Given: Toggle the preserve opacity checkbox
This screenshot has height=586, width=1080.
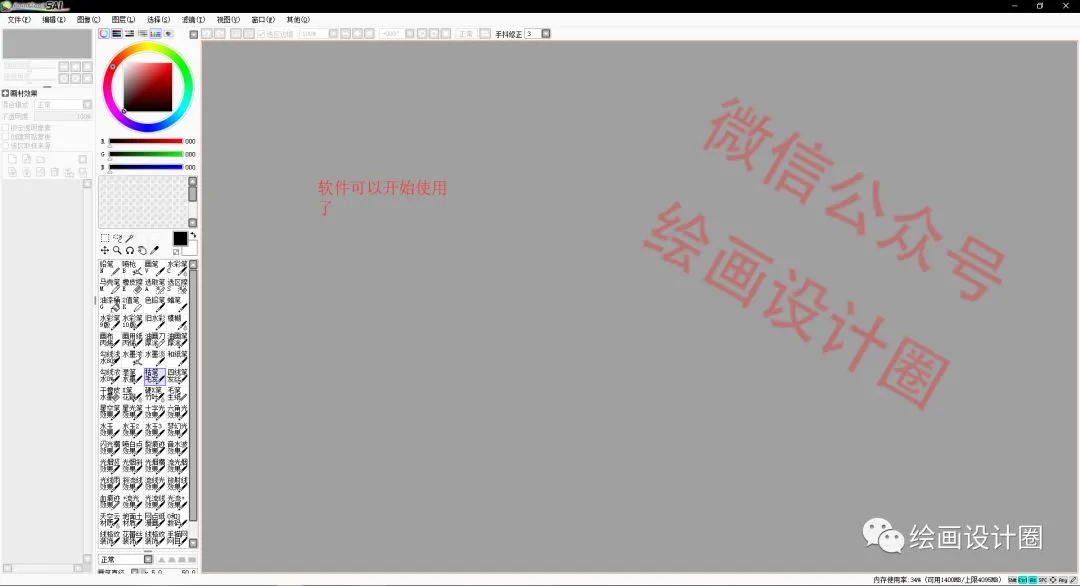Looking at the screenshot, I should tap(6, 128).
